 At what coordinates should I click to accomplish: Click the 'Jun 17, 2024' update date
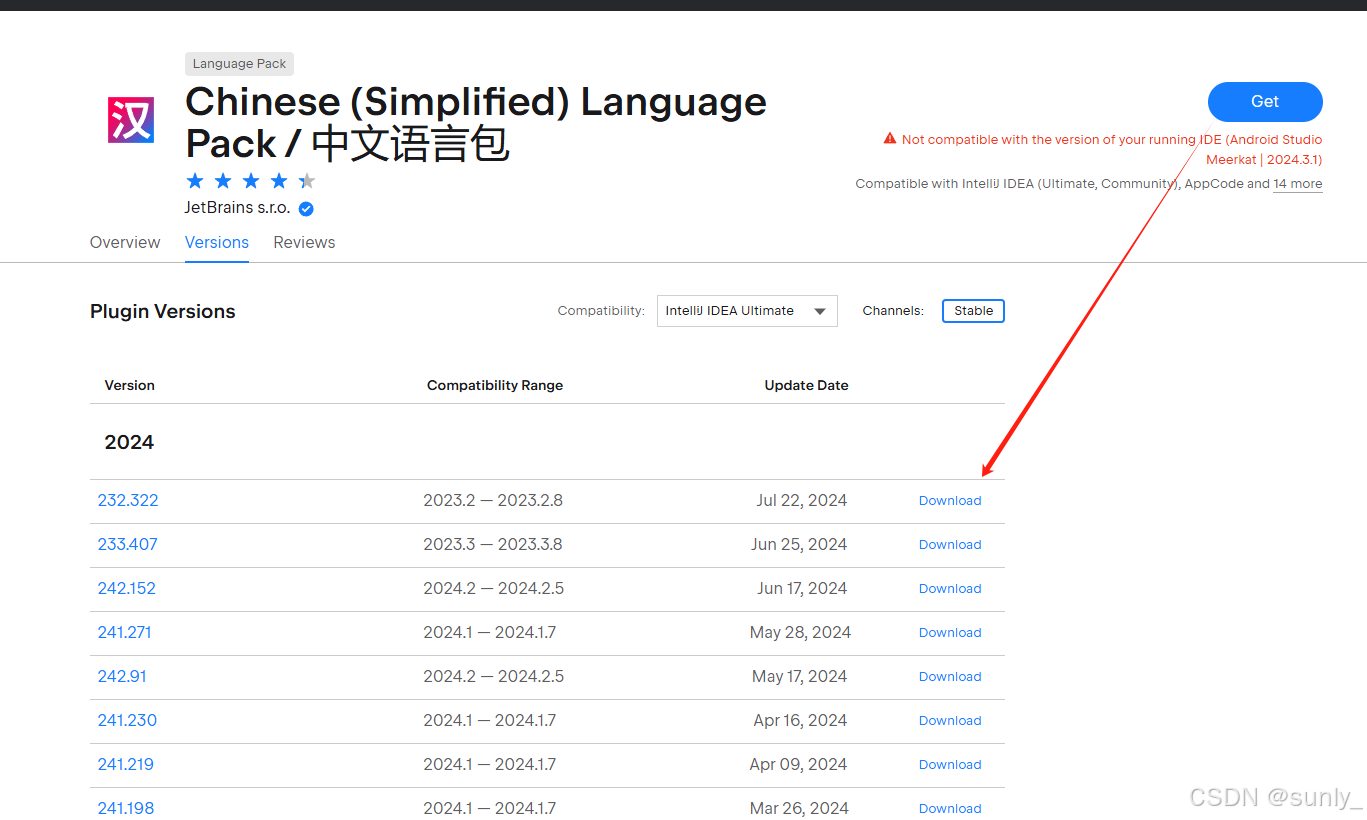pos(802,588)
